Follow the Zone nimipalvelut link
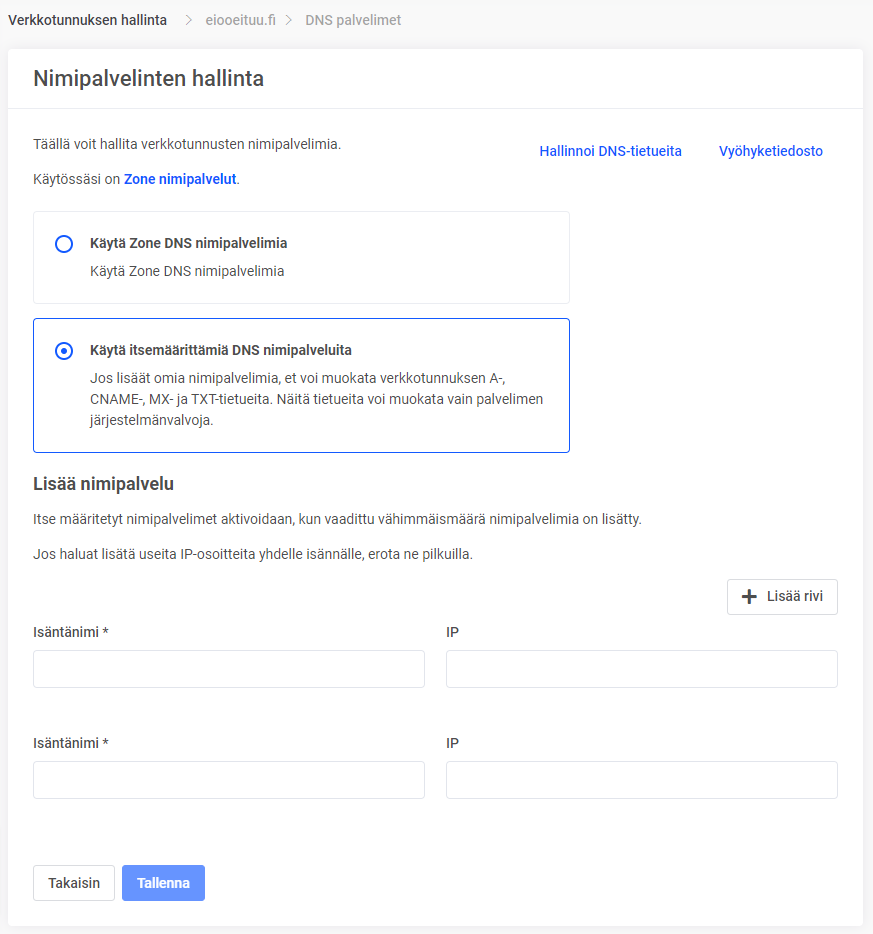 [x=180, y=180]
